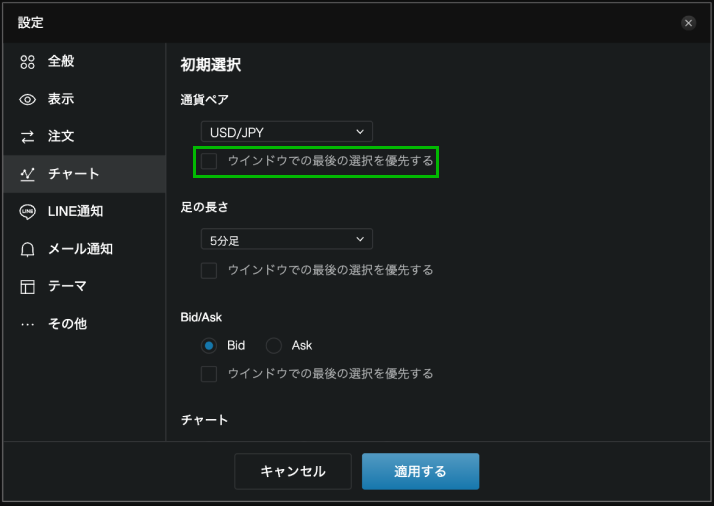Enable last-selection checkbox under Bid/Ask
The height and width of the screenshot is (506, 714).
209,374
